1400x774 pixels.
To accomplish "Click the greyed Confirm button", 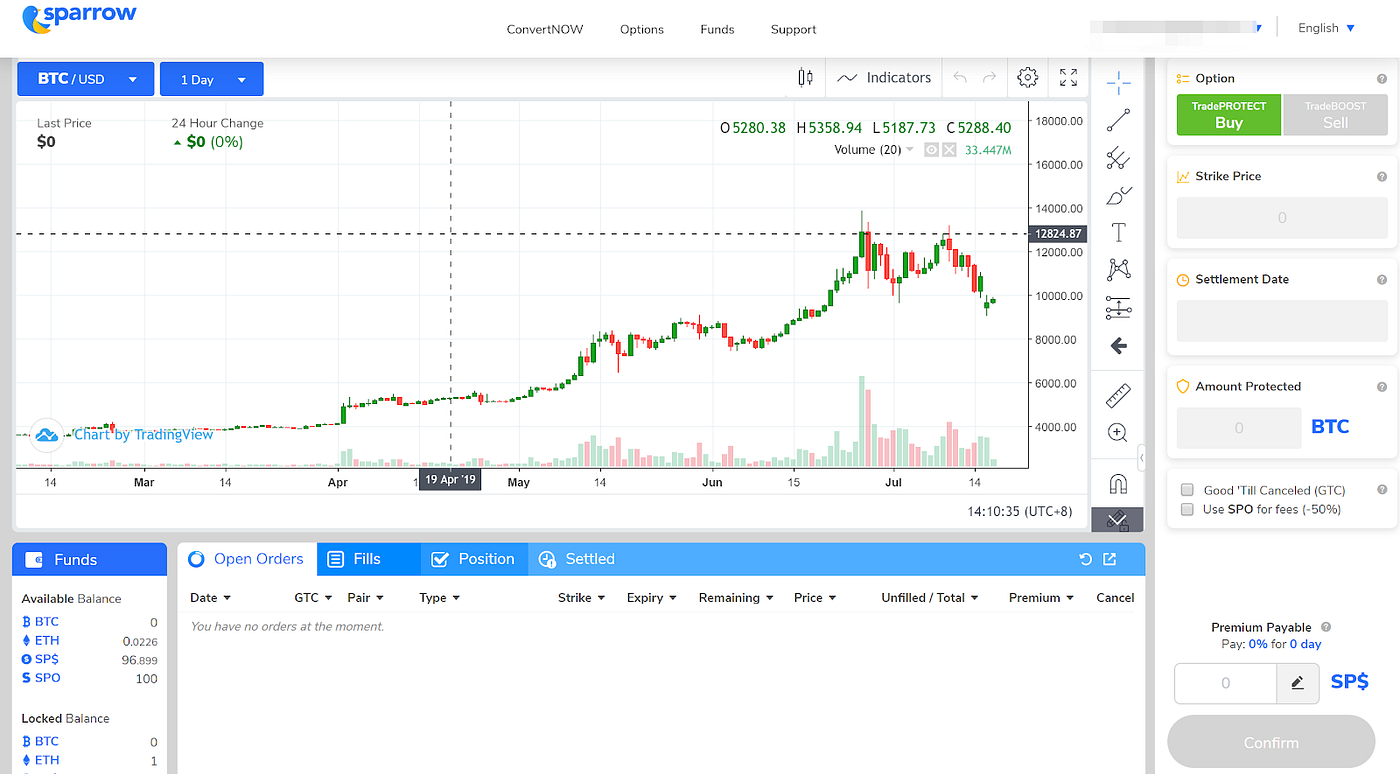I will tap(1271, 742).
